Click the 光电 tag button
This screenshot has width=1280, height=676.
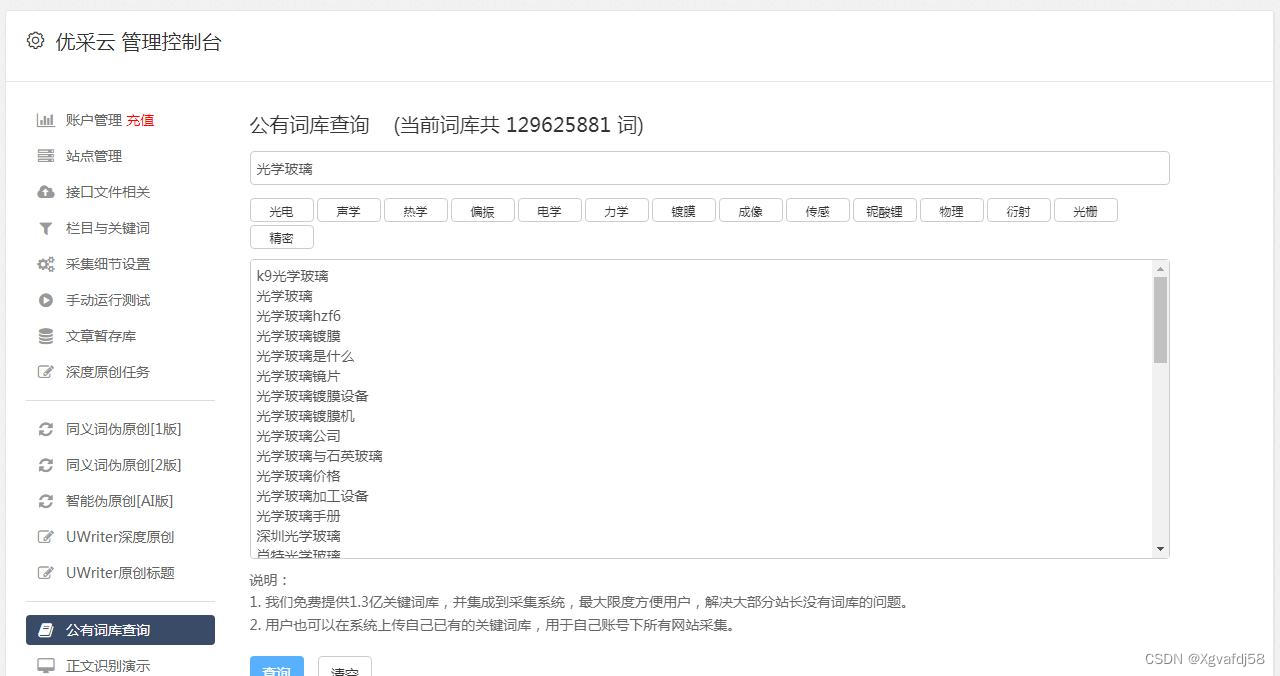click(x=282, y=210)
